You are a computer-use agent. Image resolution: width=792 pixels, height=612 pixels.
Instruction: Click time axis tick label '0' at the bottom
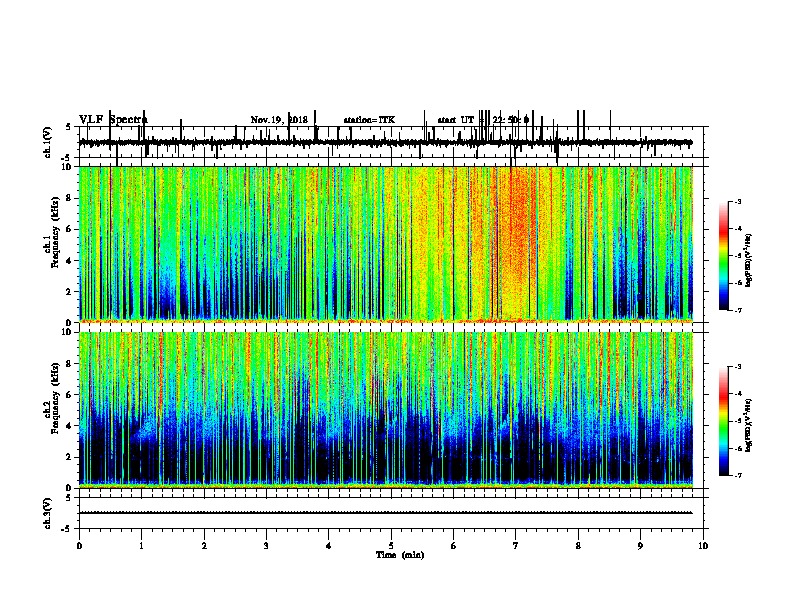[79, 546]
